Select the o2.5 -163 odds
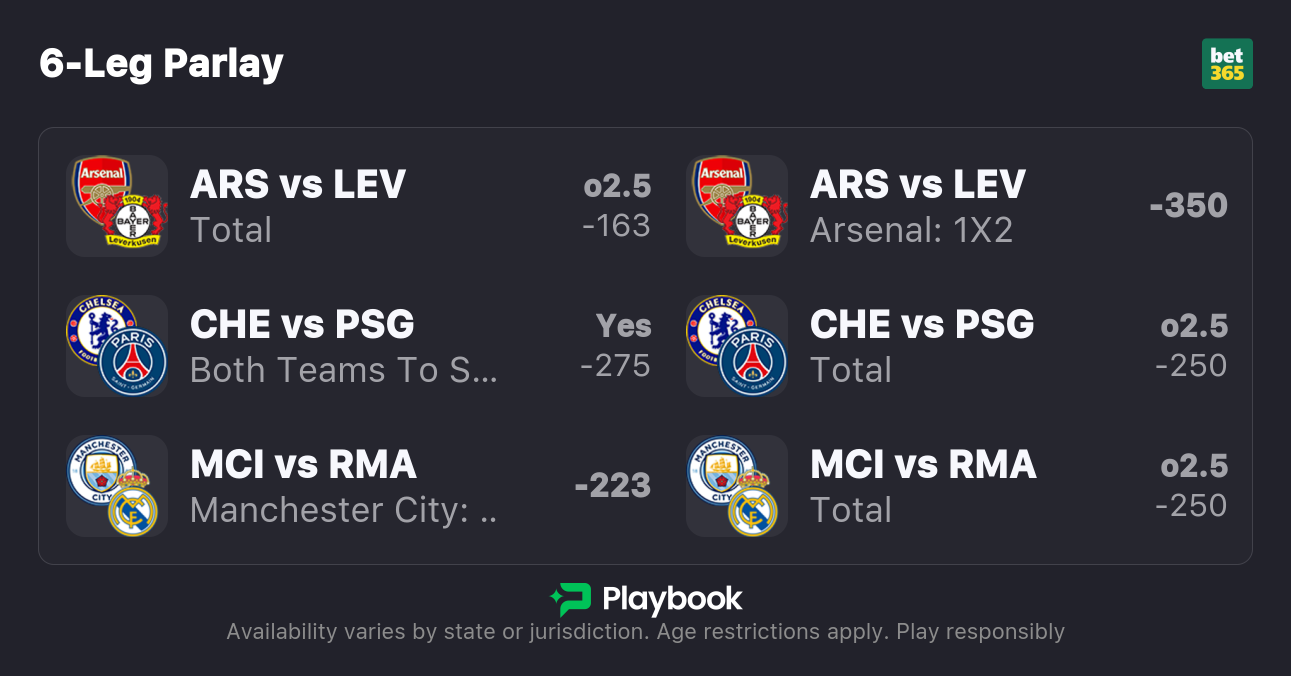Screen dimensions: 1291x676 [616, 206]
